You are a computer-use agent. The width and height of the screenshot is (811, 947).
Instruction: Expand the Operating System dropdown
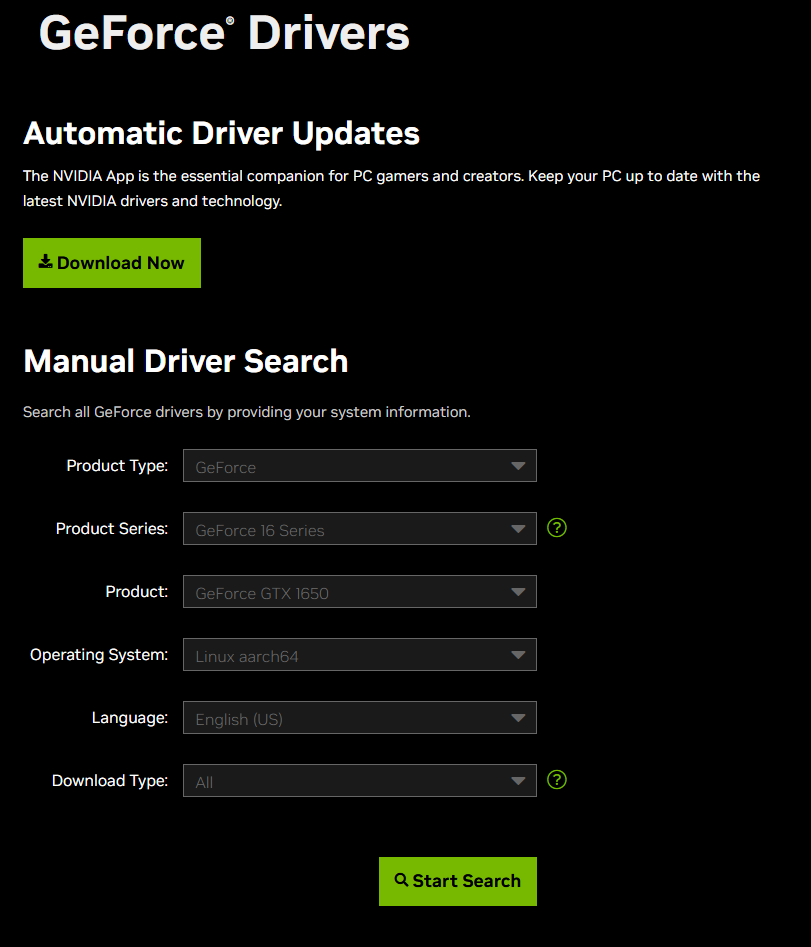(359, 655)
